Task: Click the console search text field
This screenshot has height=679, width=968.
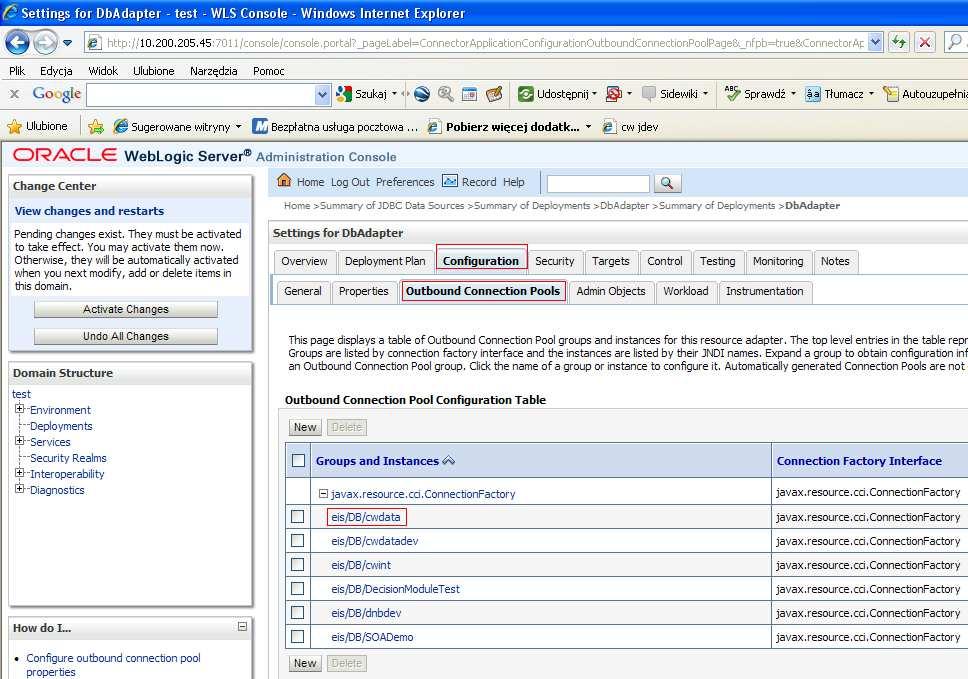Action: click(598, 183)
